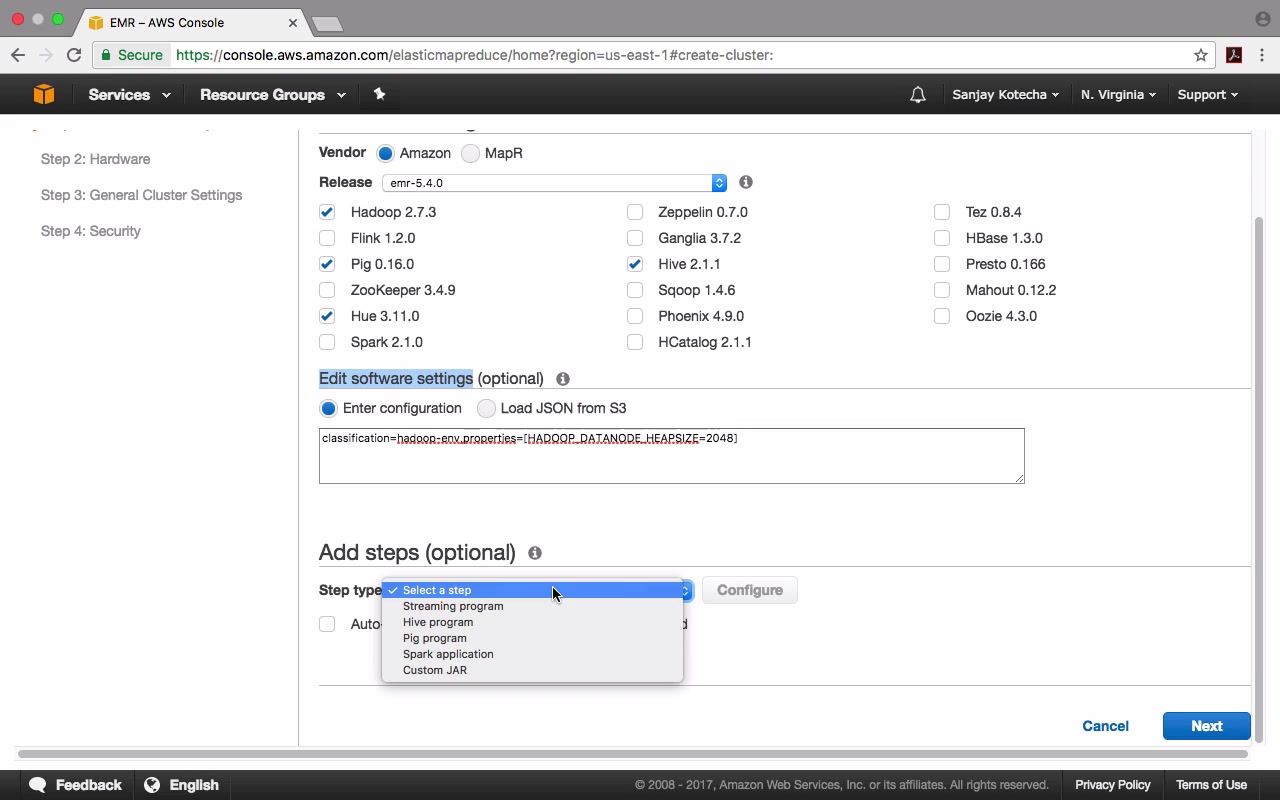Select the Enter configuration radio button
1280x800 pixels.
pos(328,408)
